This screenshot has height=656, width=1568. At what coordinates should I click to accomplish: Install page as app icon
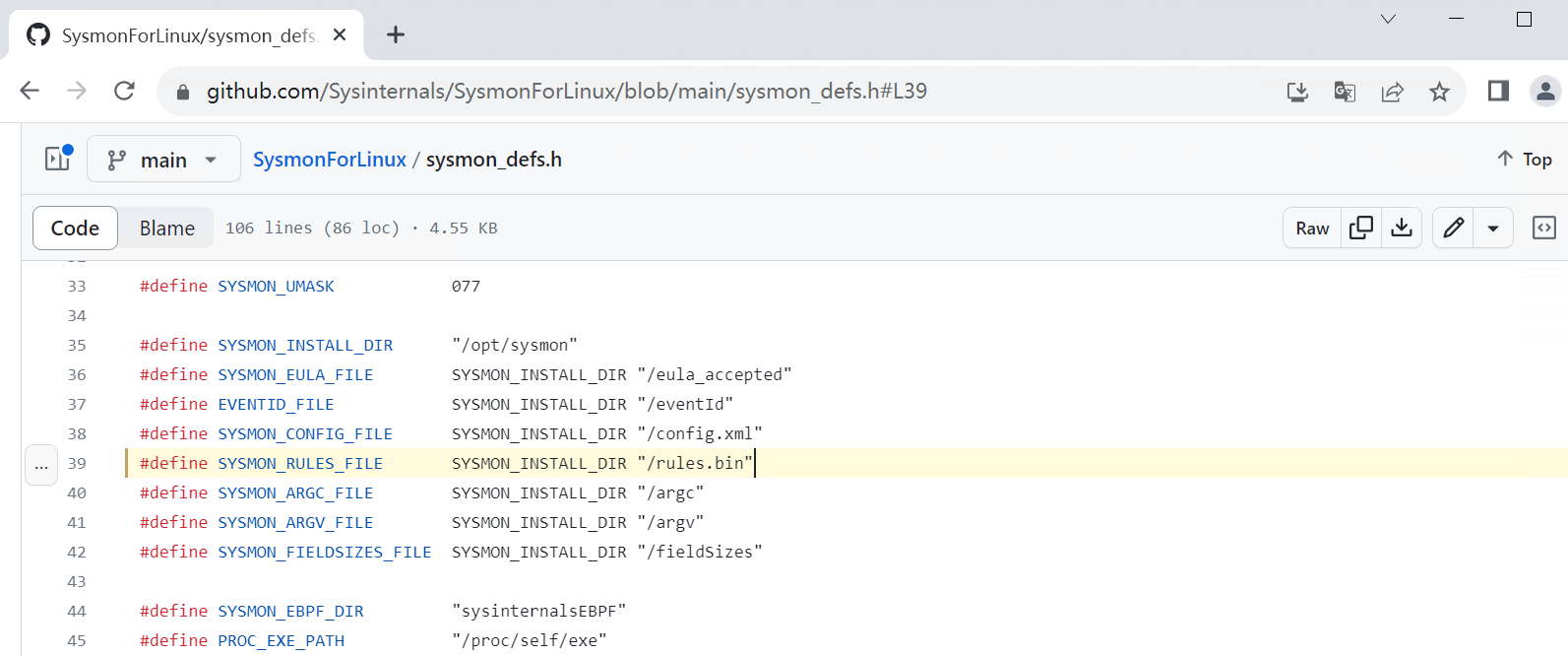tap(1297, 92)
